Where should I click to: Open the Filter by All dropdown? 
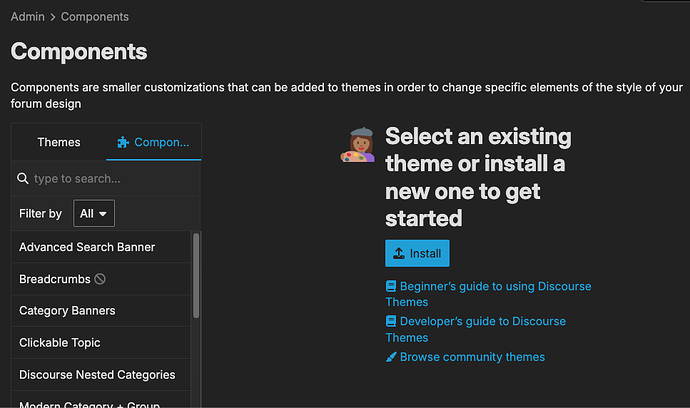pos(94,213)
